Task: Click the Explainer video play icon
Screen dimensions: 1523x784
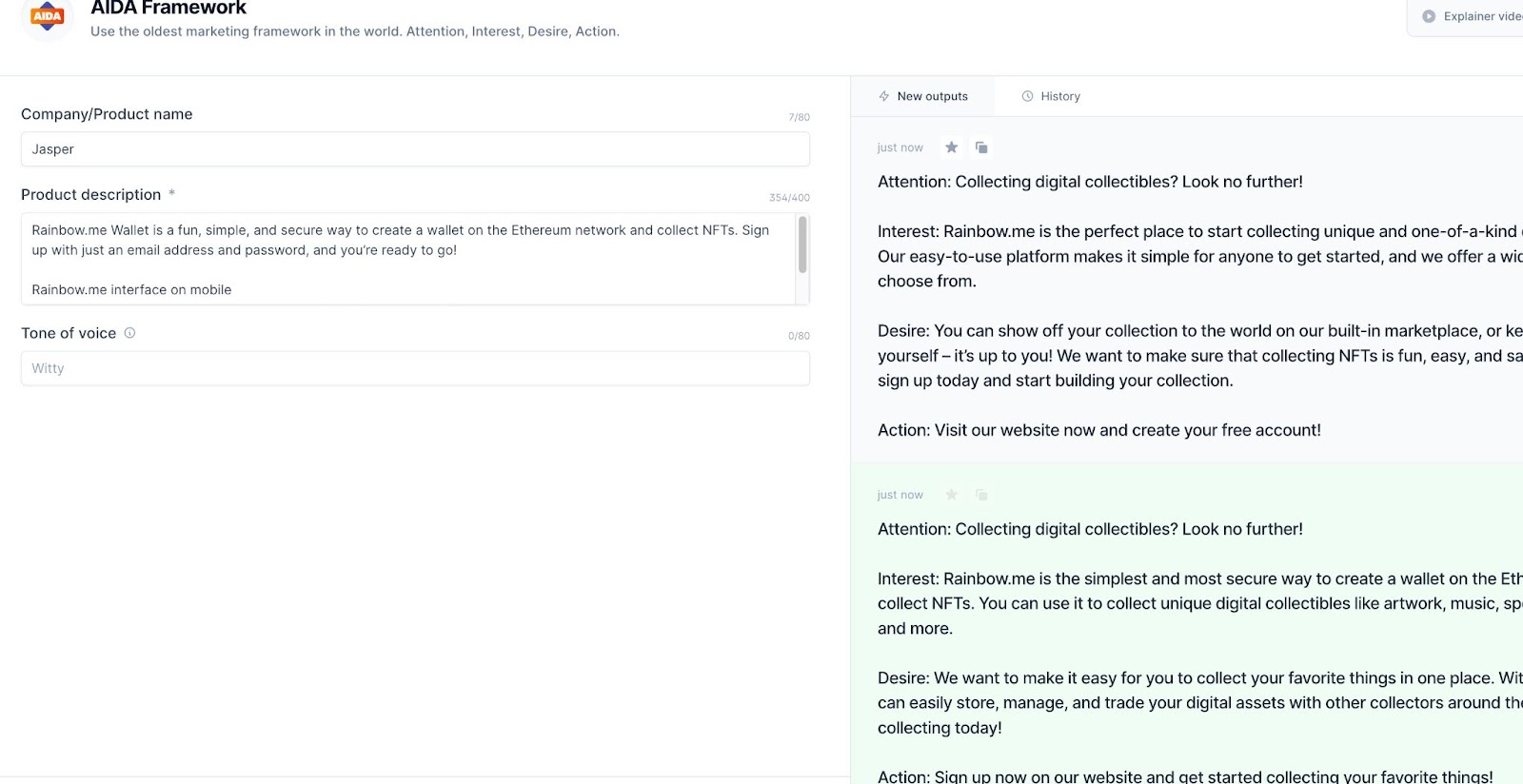Action: coord(1429,16)
